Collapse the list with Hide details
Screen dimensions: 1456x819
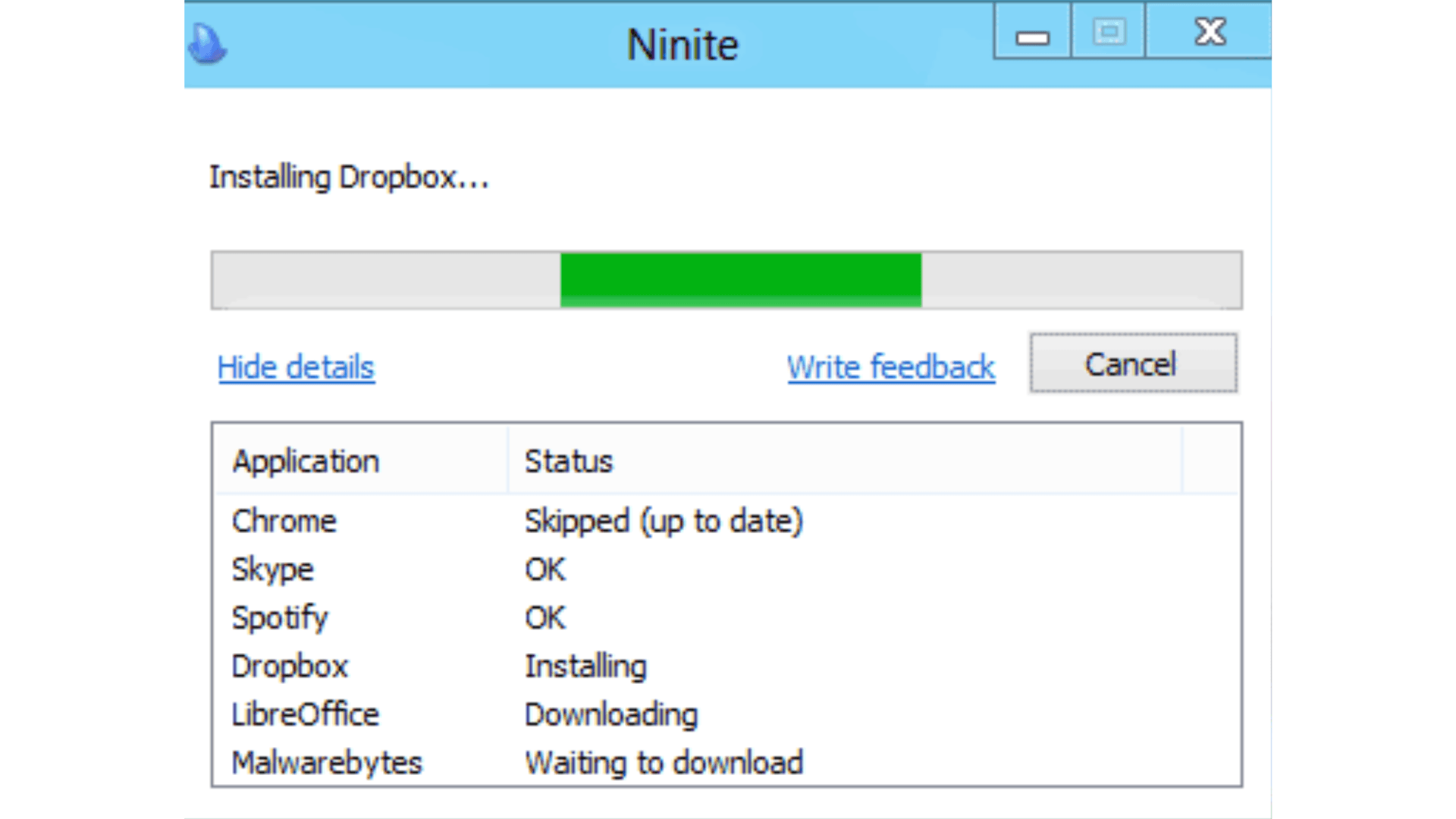click(296, 368)
